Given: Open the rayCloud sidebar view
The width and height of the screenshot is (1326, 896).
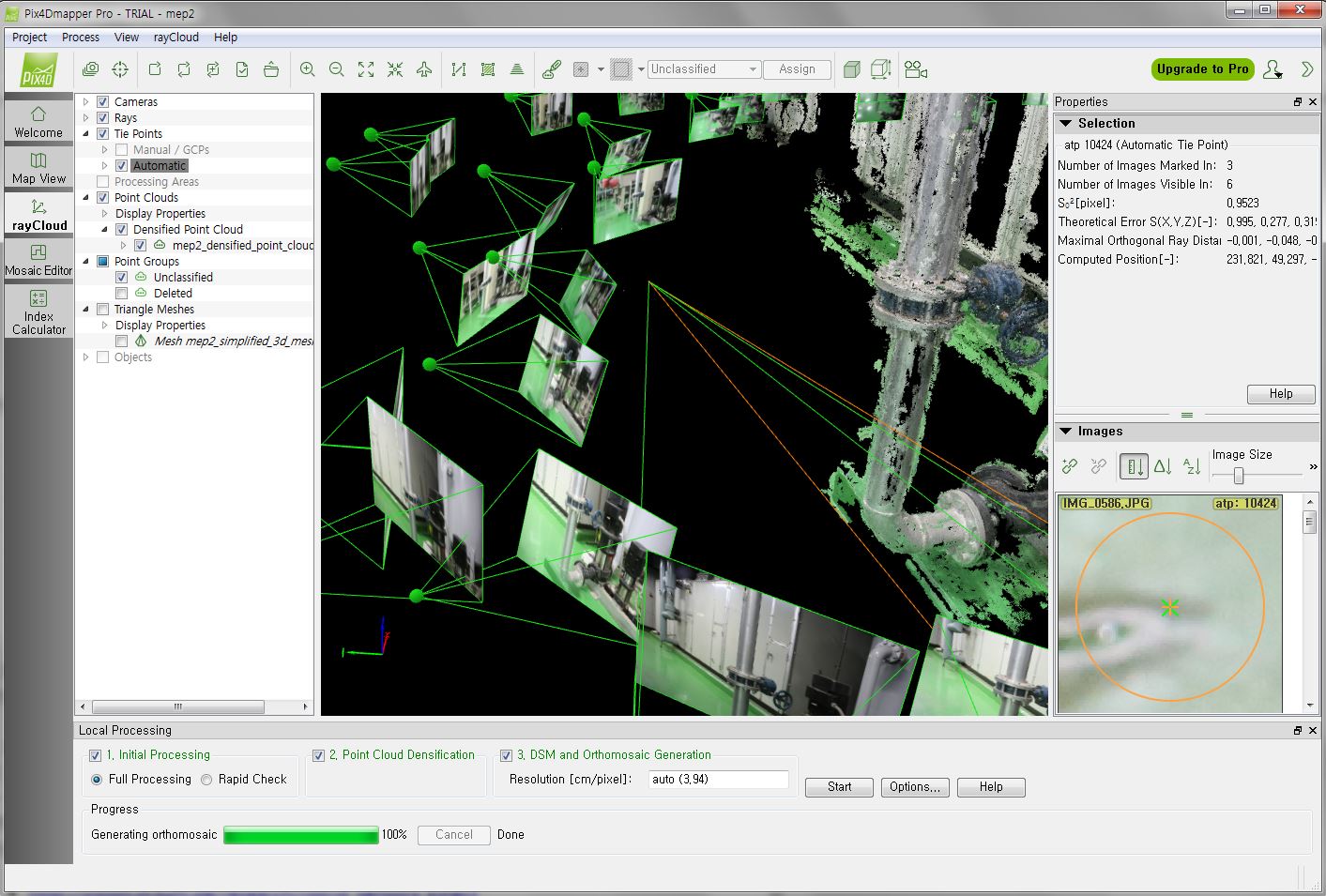Looking at the screenshot, I should click(38, 214).
